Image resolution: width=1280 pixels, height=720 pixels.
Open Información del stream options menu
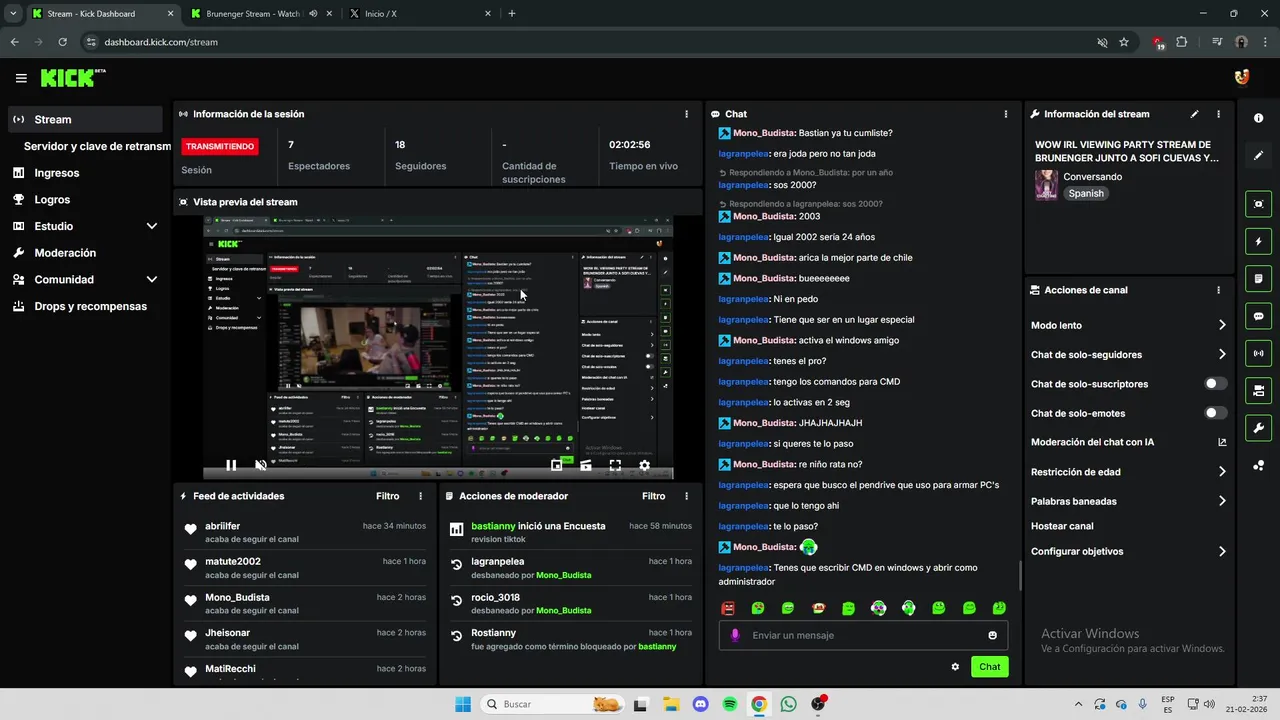pyautogui.click(x=1218, y=114)
